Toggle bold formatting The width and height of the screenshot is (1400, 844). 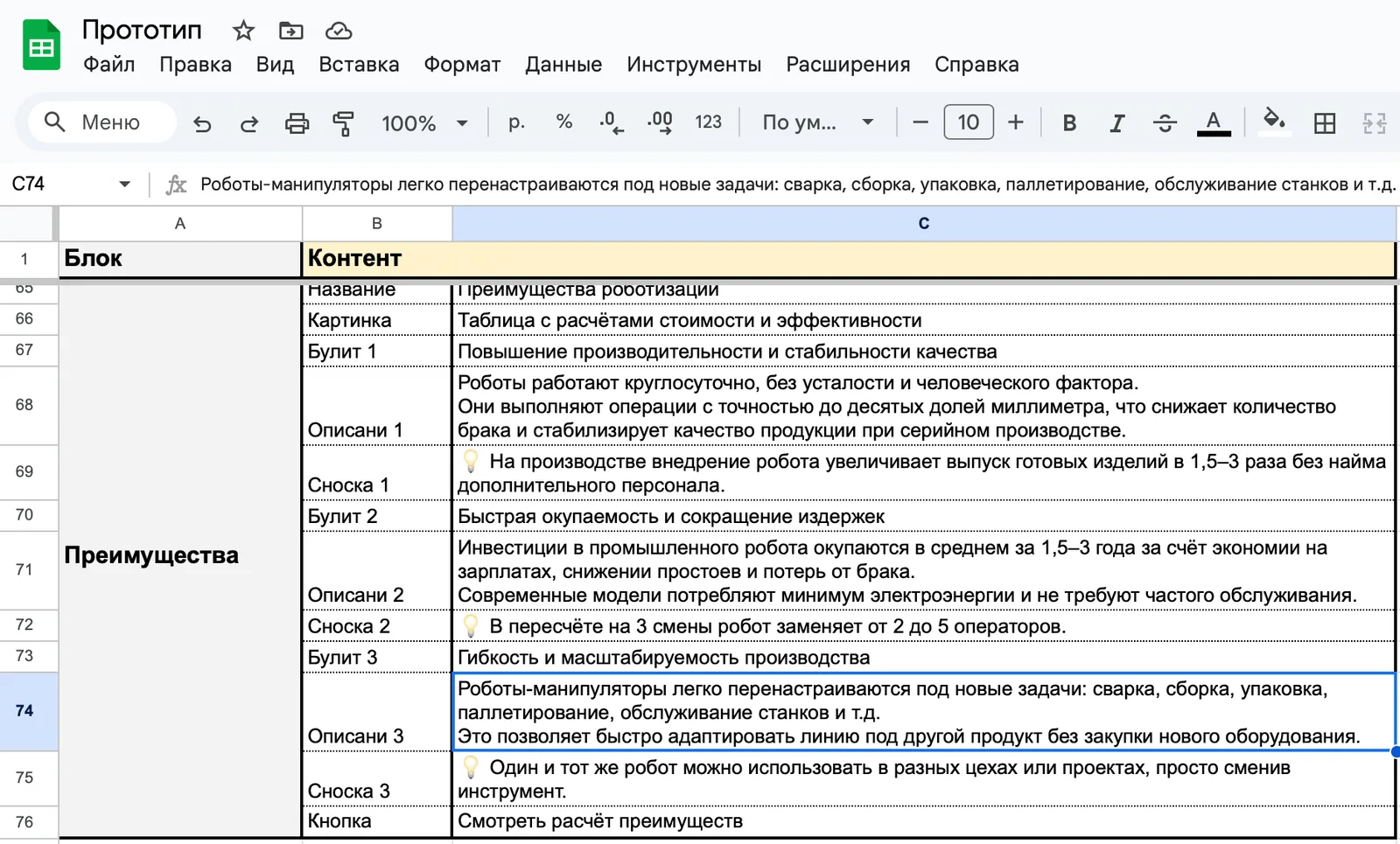1069,123
